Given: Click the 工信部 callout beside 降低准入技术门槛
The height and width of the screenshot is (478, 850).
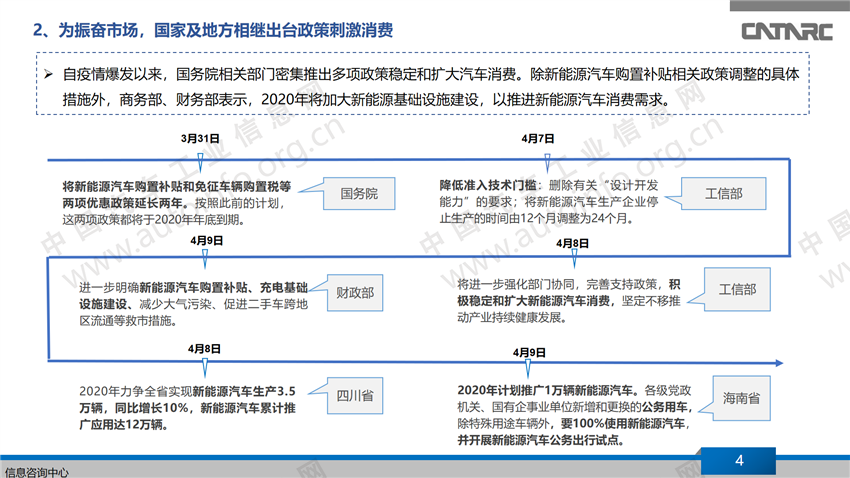Looking at the screenshot, I should point(724,193).
